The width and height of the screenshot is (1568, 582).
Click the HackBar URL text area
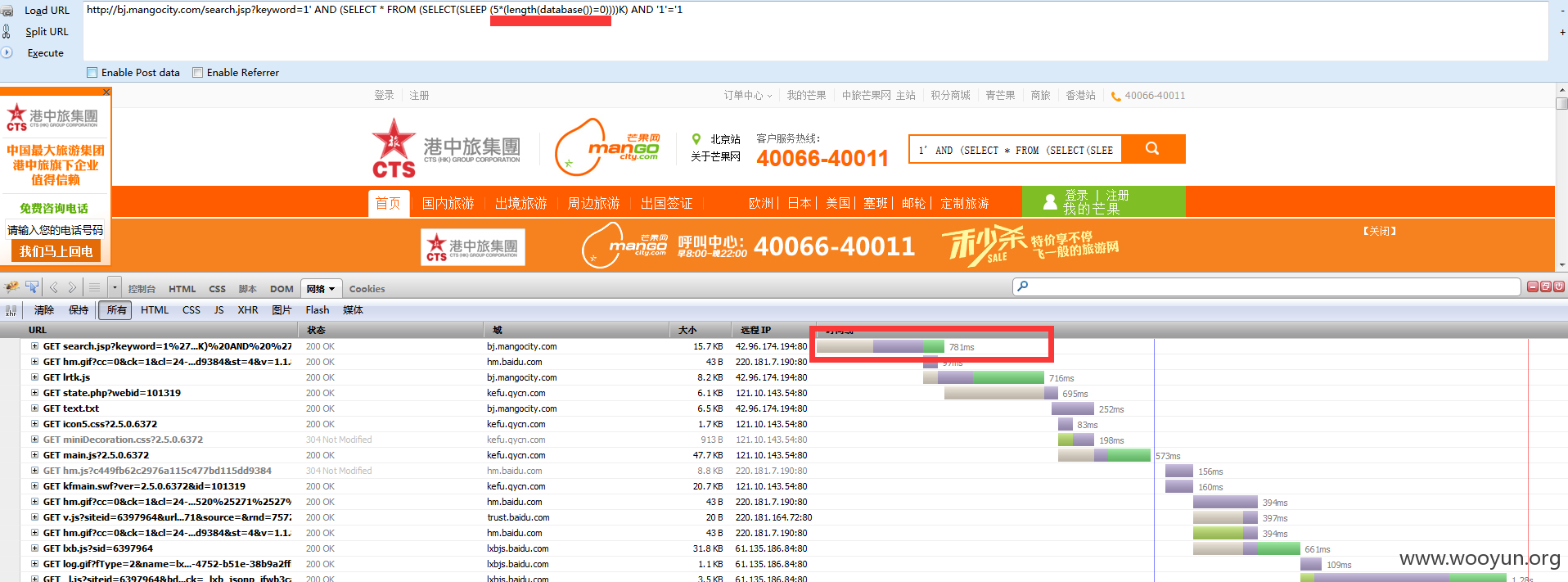[816, 31]
